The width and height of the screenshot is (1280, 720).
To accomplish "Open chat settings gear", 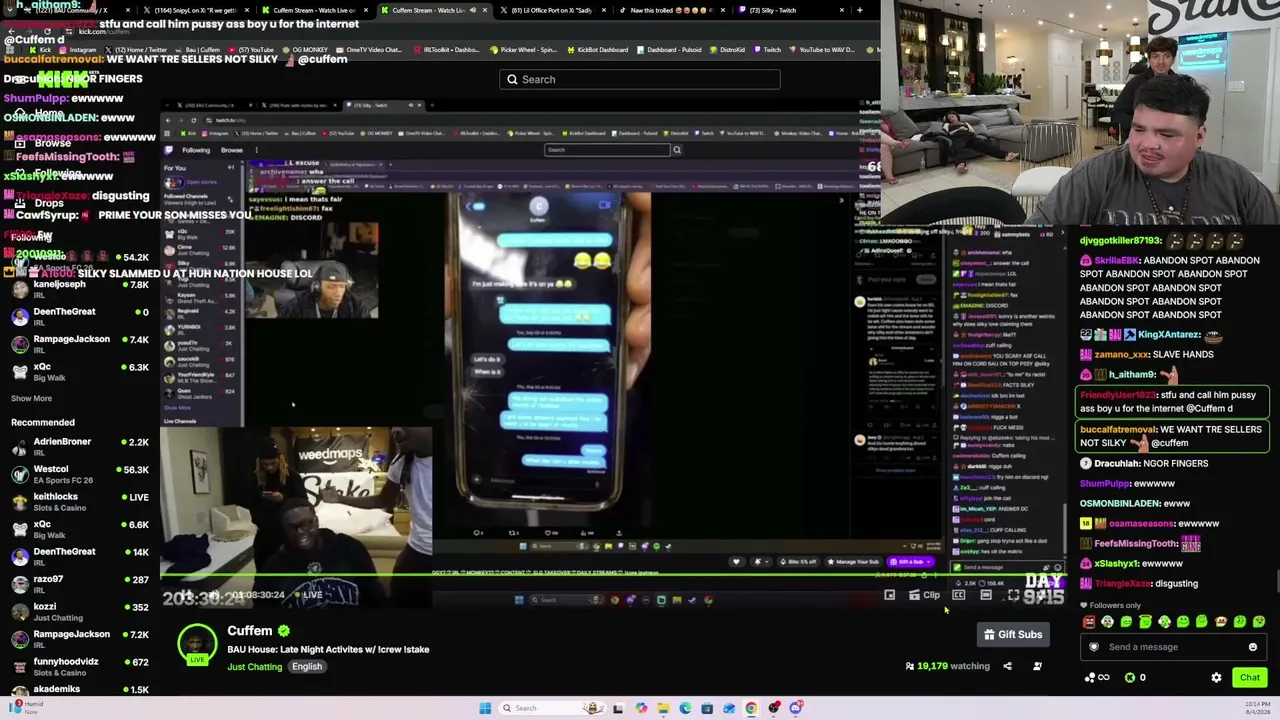I will (1216, 678).
